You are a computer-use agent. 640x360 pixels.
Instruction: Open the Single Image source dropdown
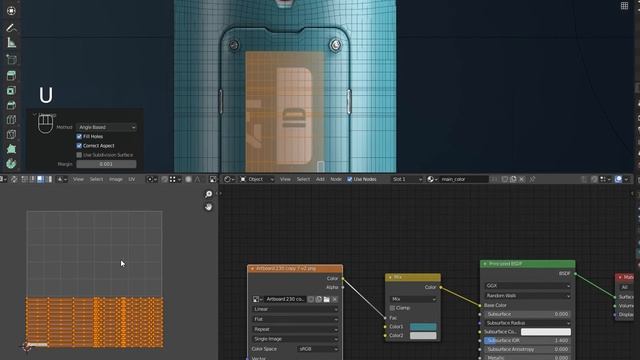tap(295, 339)
